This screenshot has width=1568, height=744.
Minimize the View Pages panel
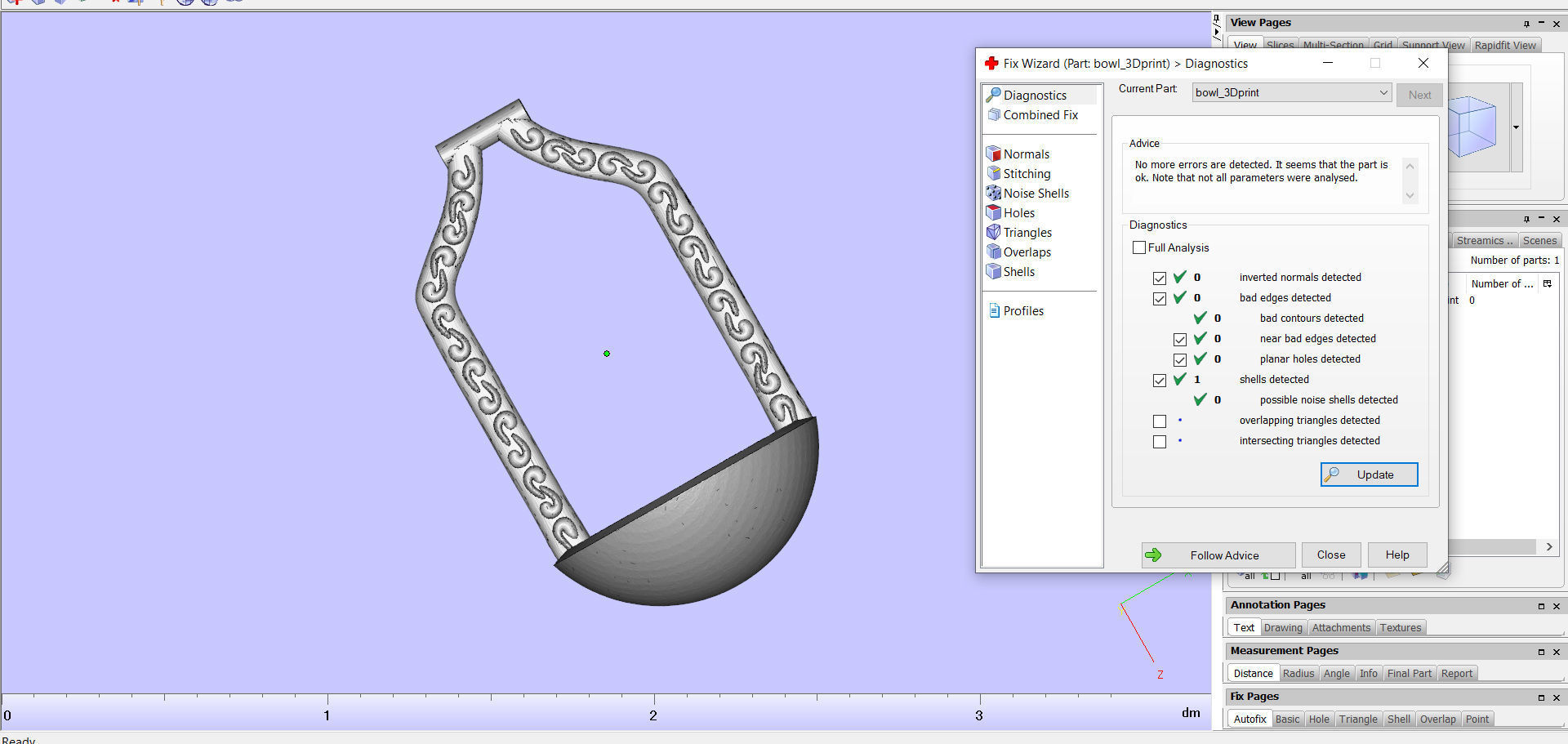(x=1541, y=23)
